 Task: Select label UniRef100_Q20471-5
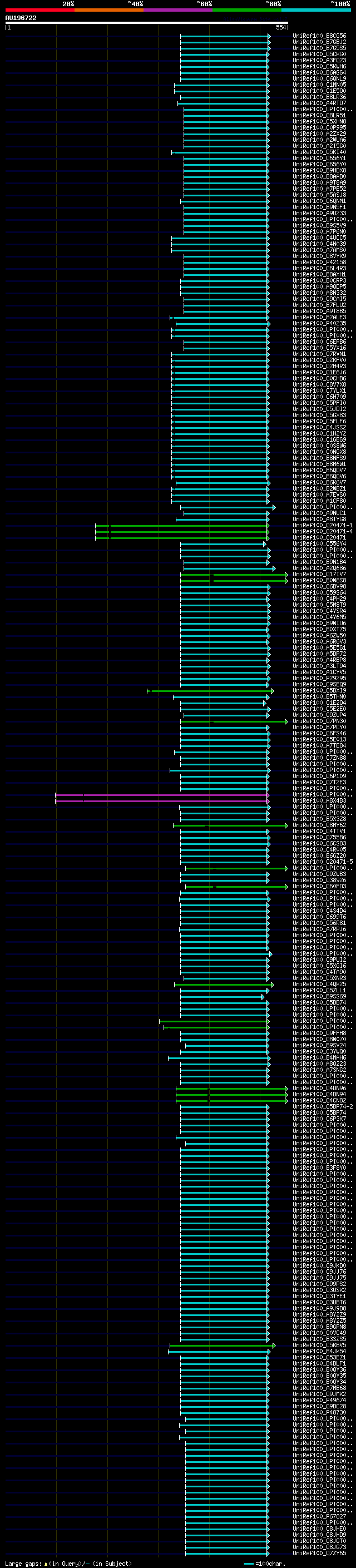click(323, 861)
